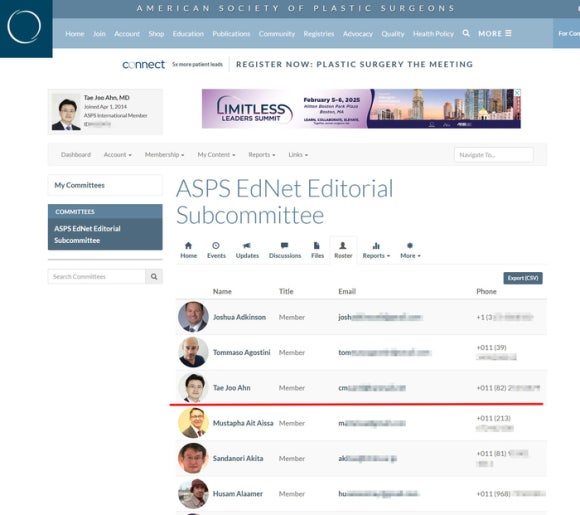580x515 pixels.
Task: Open Tae Joo Ahn's name link
Action: [232, 388]
